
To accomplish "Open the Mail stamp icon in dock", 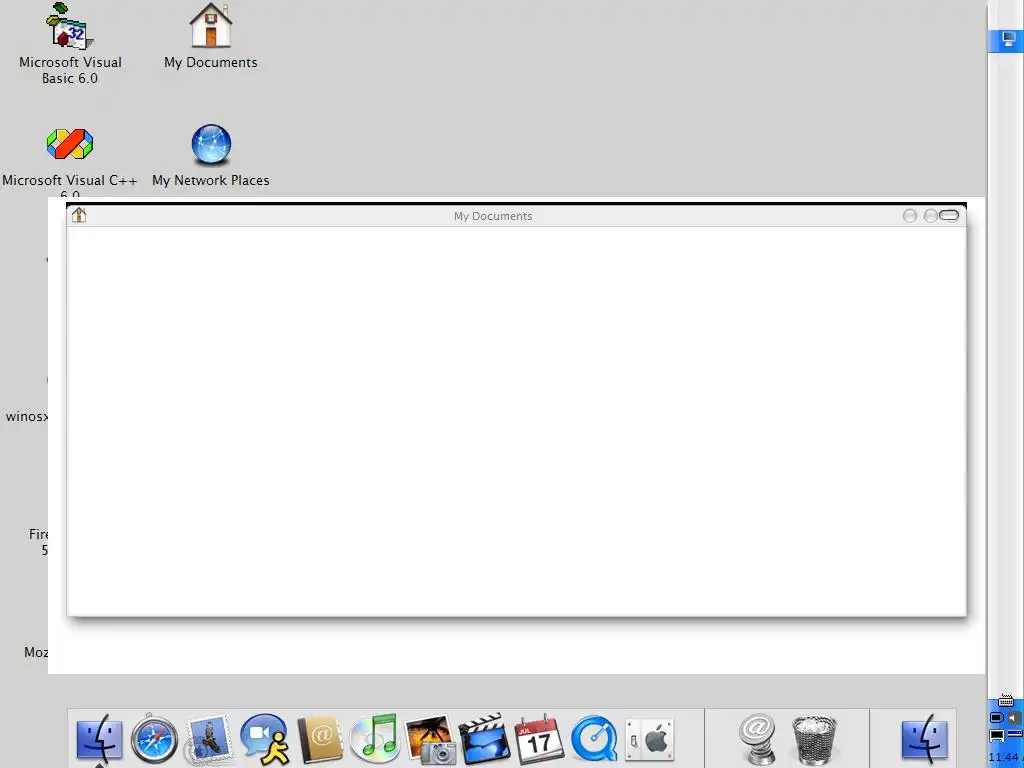I will click(x=209, y=739).
